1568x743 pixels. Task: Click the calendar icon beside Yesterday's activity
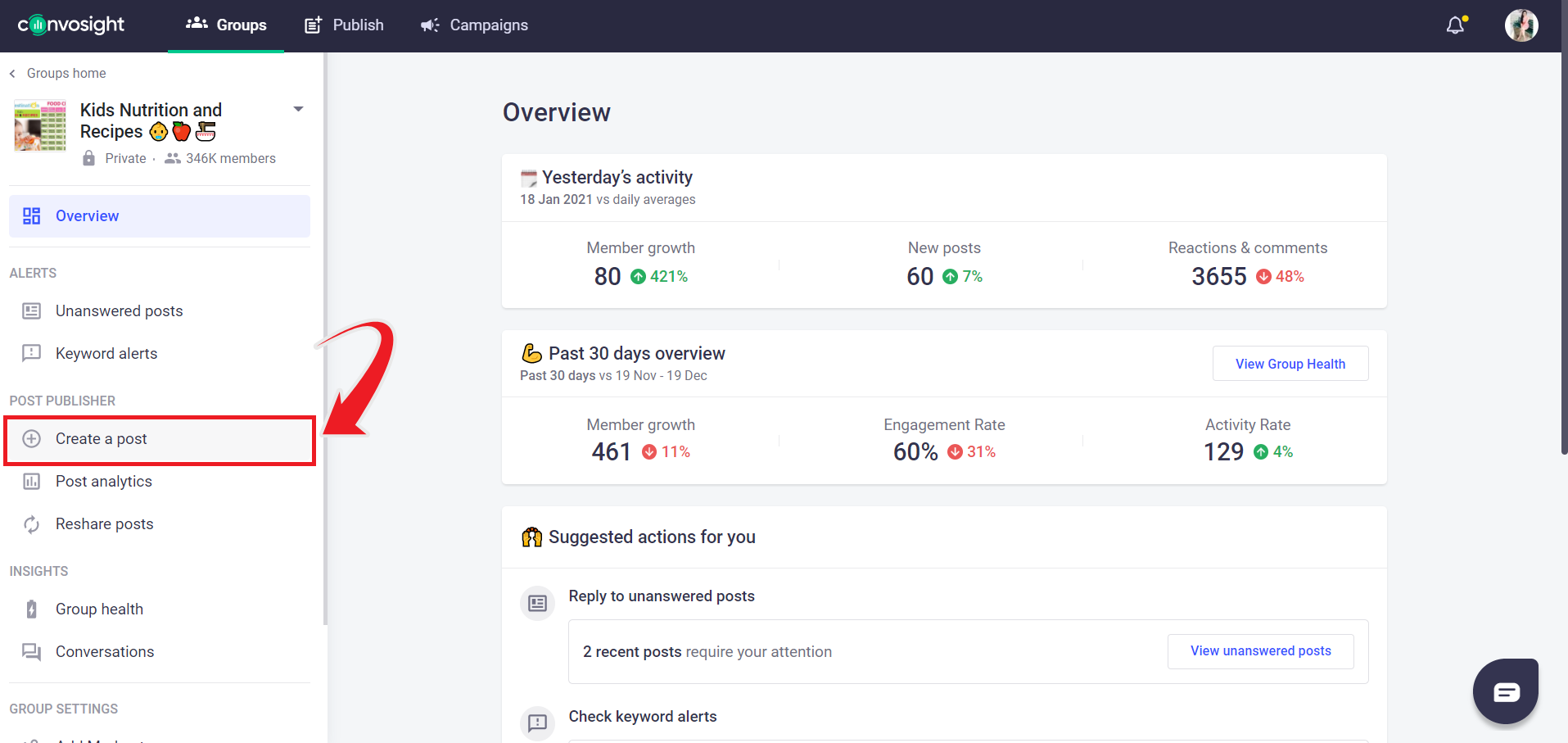529,178
